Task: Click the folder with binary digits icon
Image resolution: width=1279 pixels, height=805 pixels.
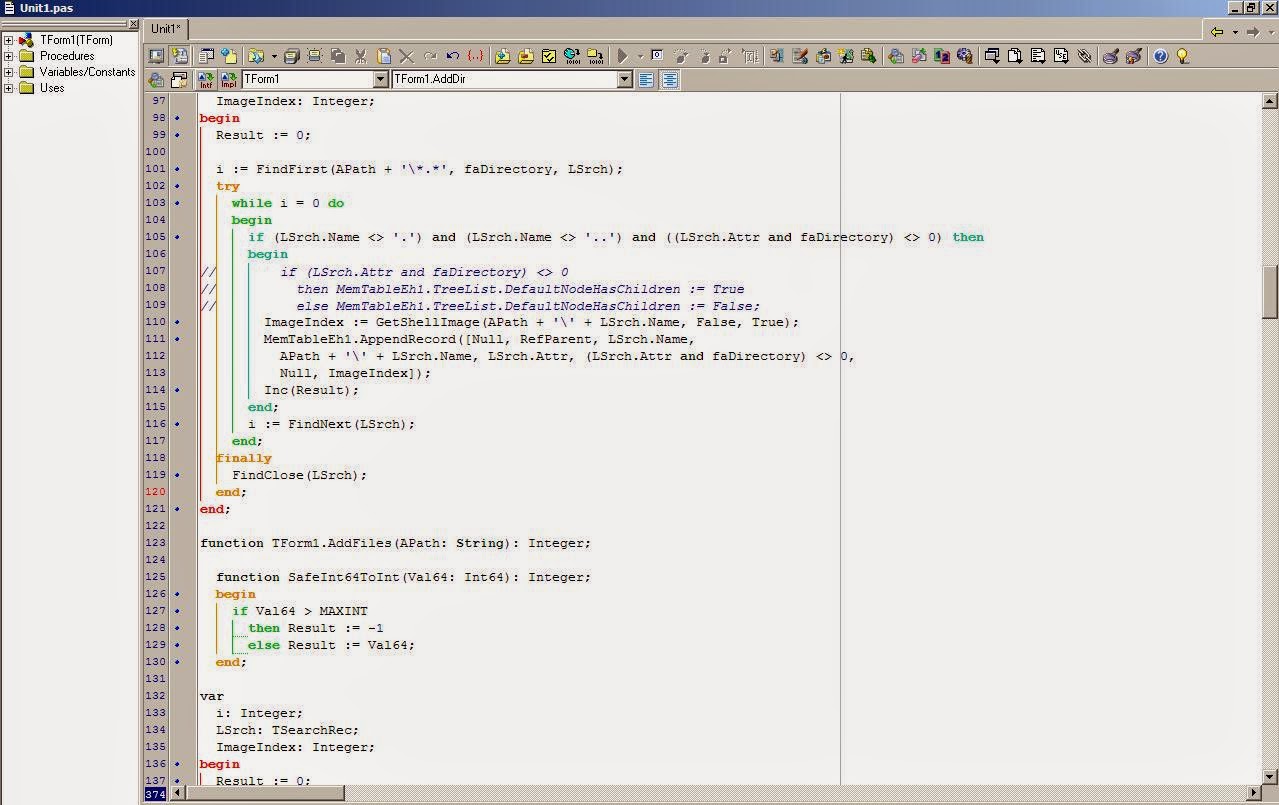Action: tap(595, 56)
